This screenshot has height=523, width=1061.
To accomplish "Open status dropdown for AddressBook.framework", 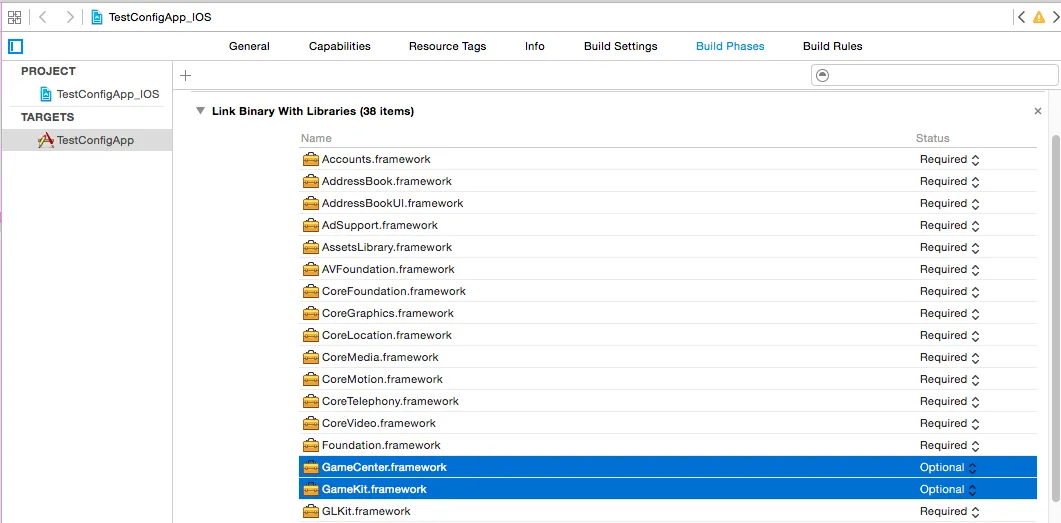I will pos(949,181).
